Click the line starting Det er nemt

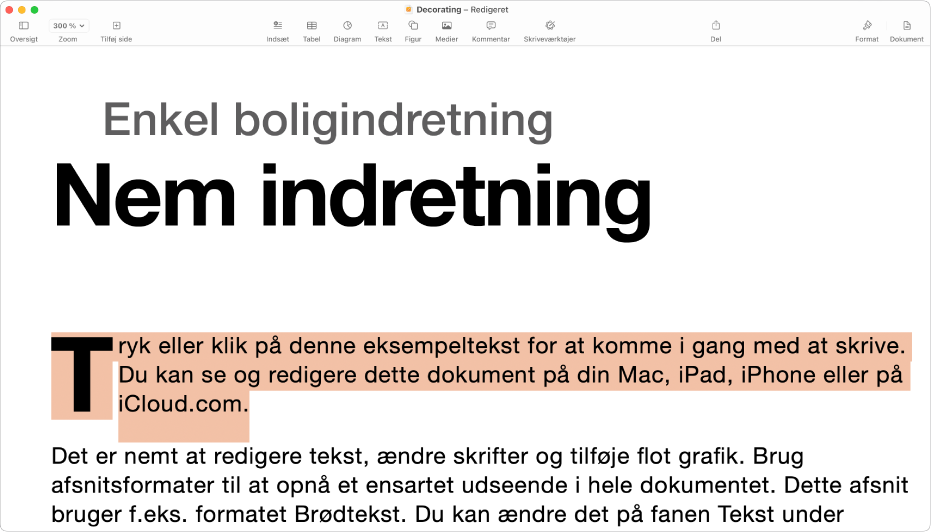coord(428,456)
